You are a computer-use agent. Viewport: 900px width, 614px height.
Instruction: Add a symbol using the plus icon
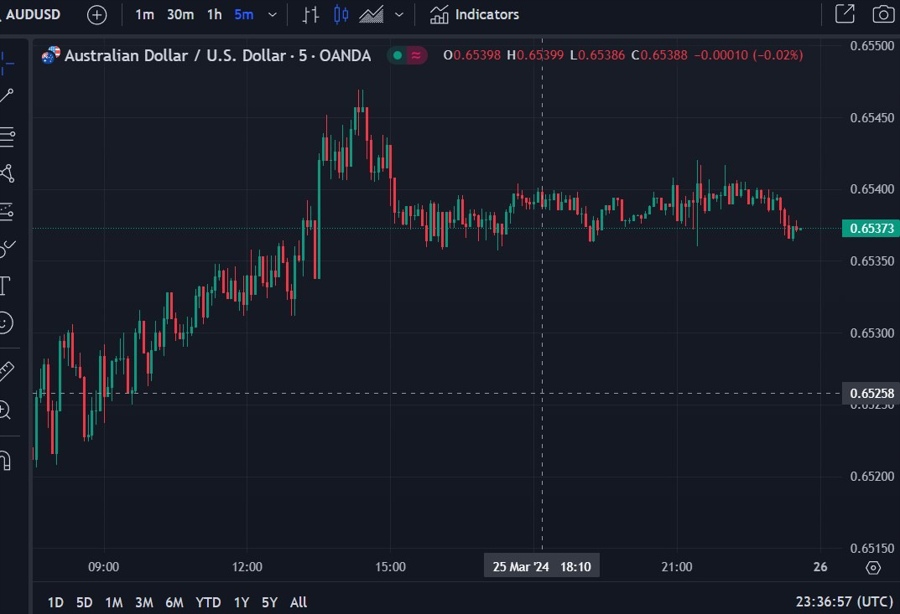[95, 14]
